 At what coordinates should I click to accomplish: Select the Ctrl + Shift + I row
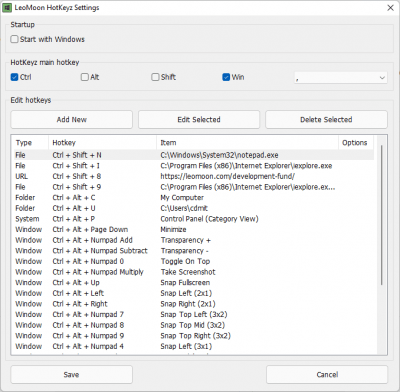point(193,166)
